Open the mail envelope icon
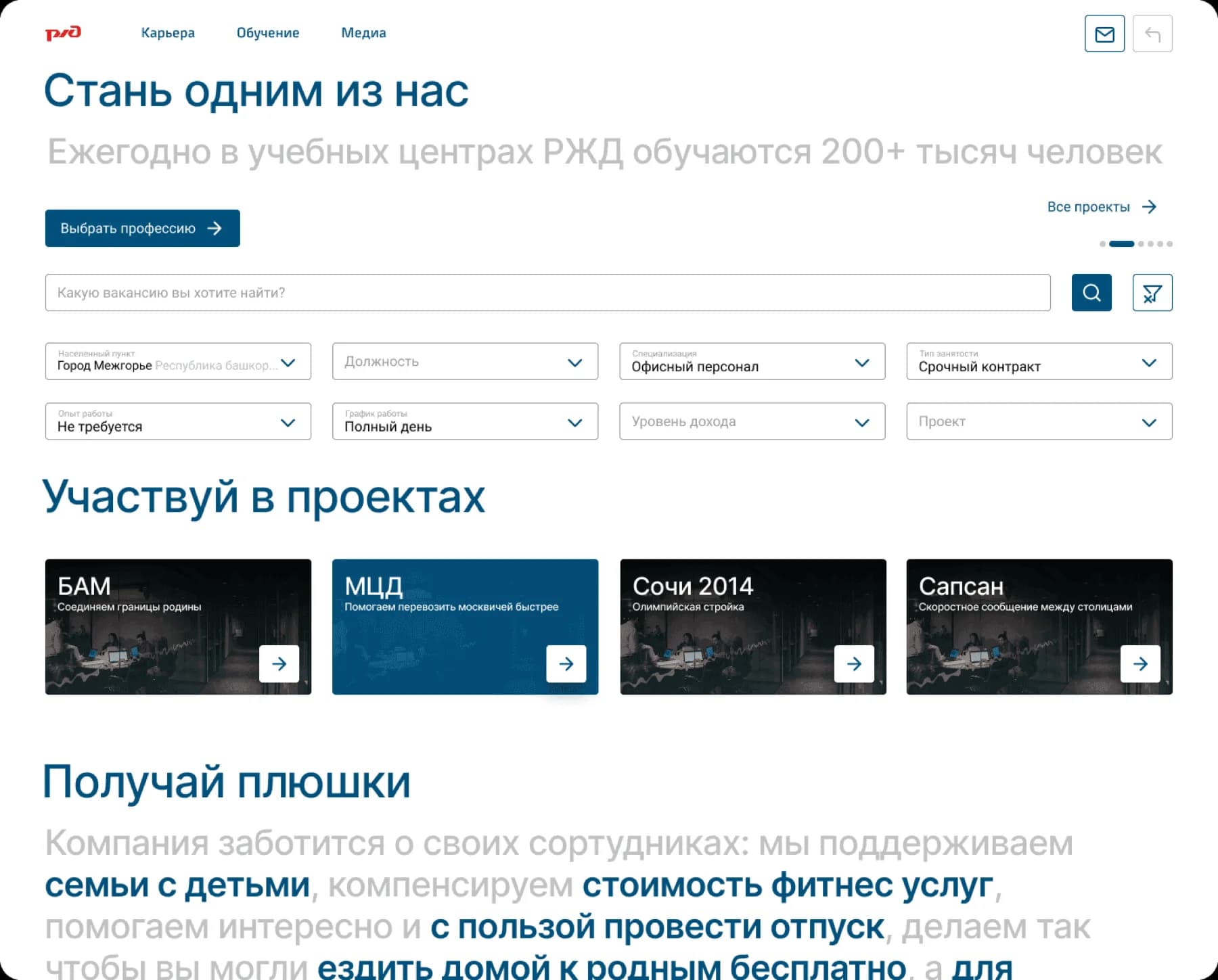 point(1104,33)
